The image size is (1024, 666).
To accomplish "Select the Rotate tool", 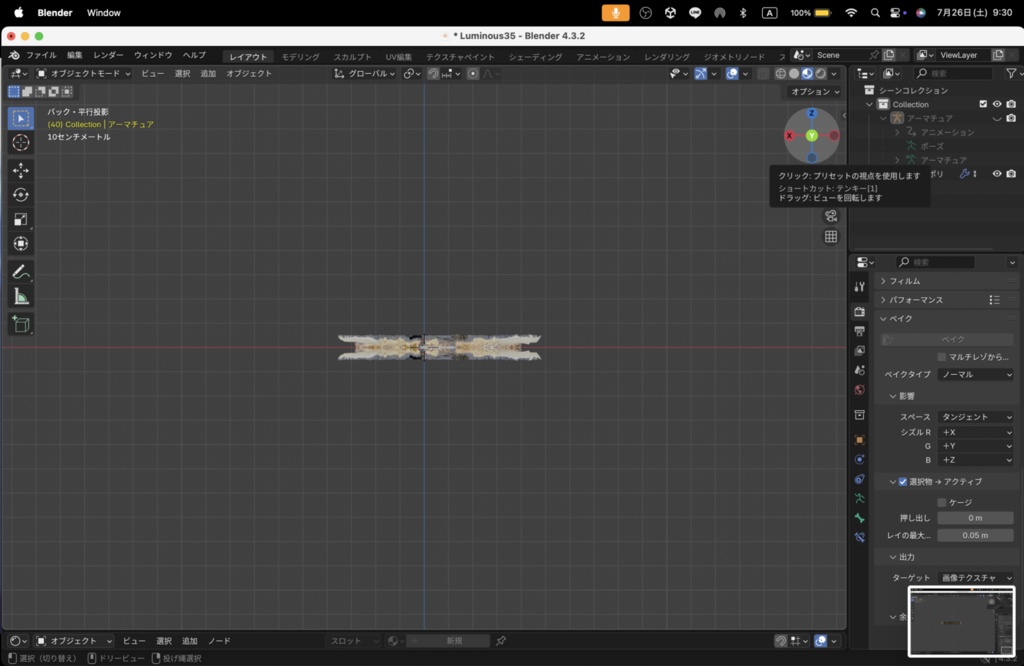I will [x=21, y=195].
